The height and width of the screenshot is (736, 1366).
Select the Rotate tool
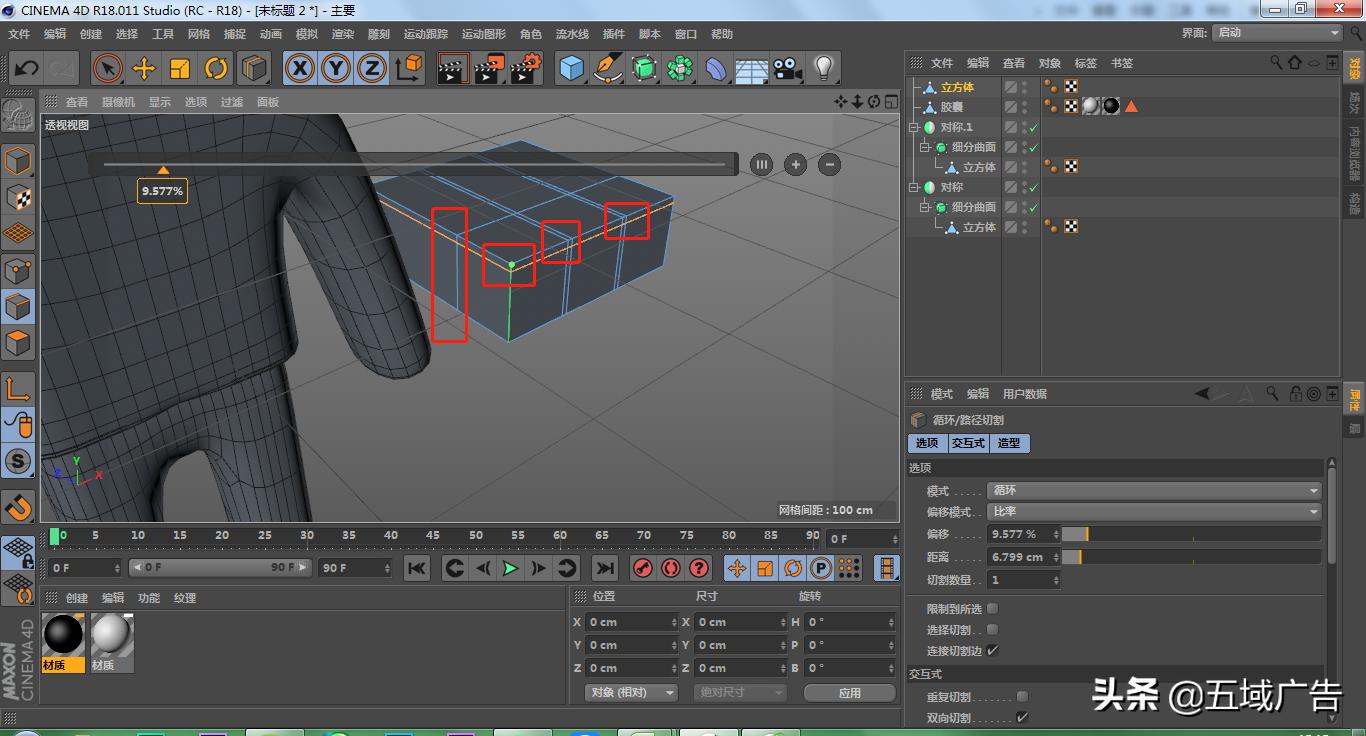216,68
